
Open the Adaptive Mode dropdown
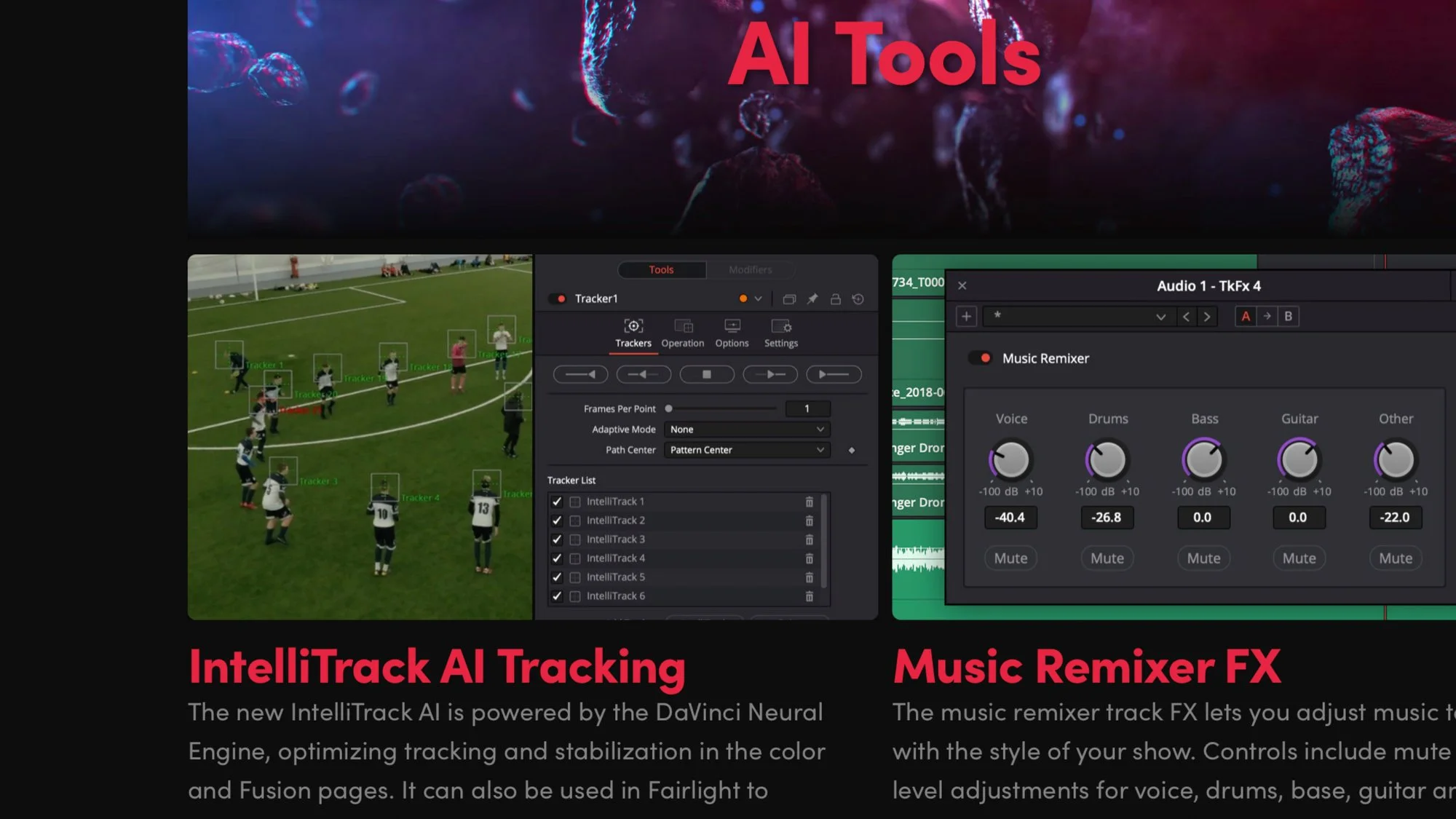coord(747,430)
